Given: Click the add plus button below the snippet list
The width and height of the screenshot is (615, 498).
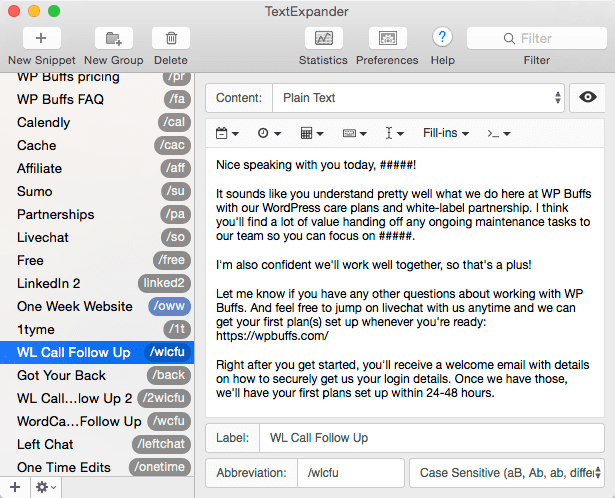Looking at the screenshot, I should point(15,487).
